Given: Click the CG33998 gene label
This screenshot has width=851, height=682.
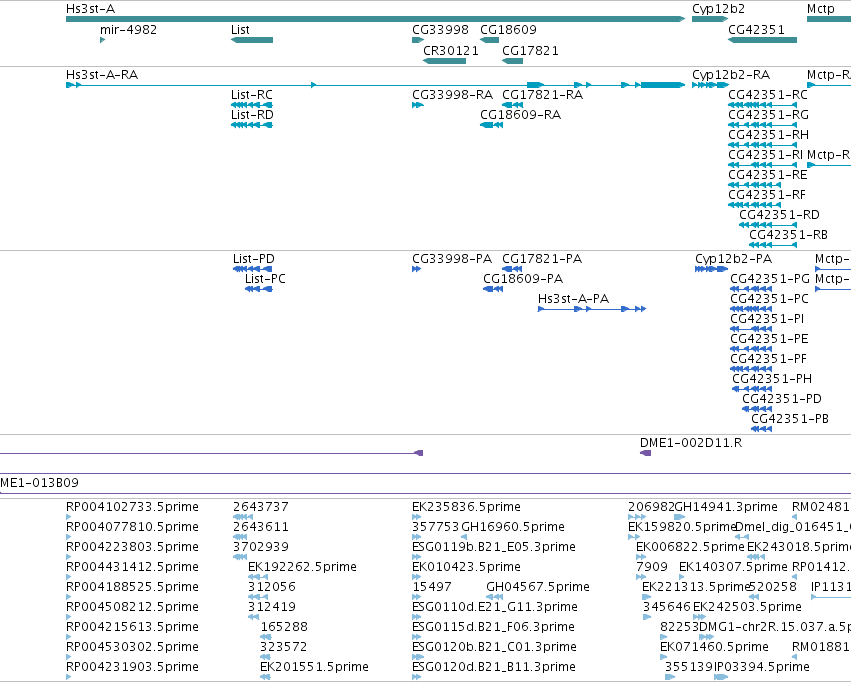Looking at the screenshot, I should [440, 30].
